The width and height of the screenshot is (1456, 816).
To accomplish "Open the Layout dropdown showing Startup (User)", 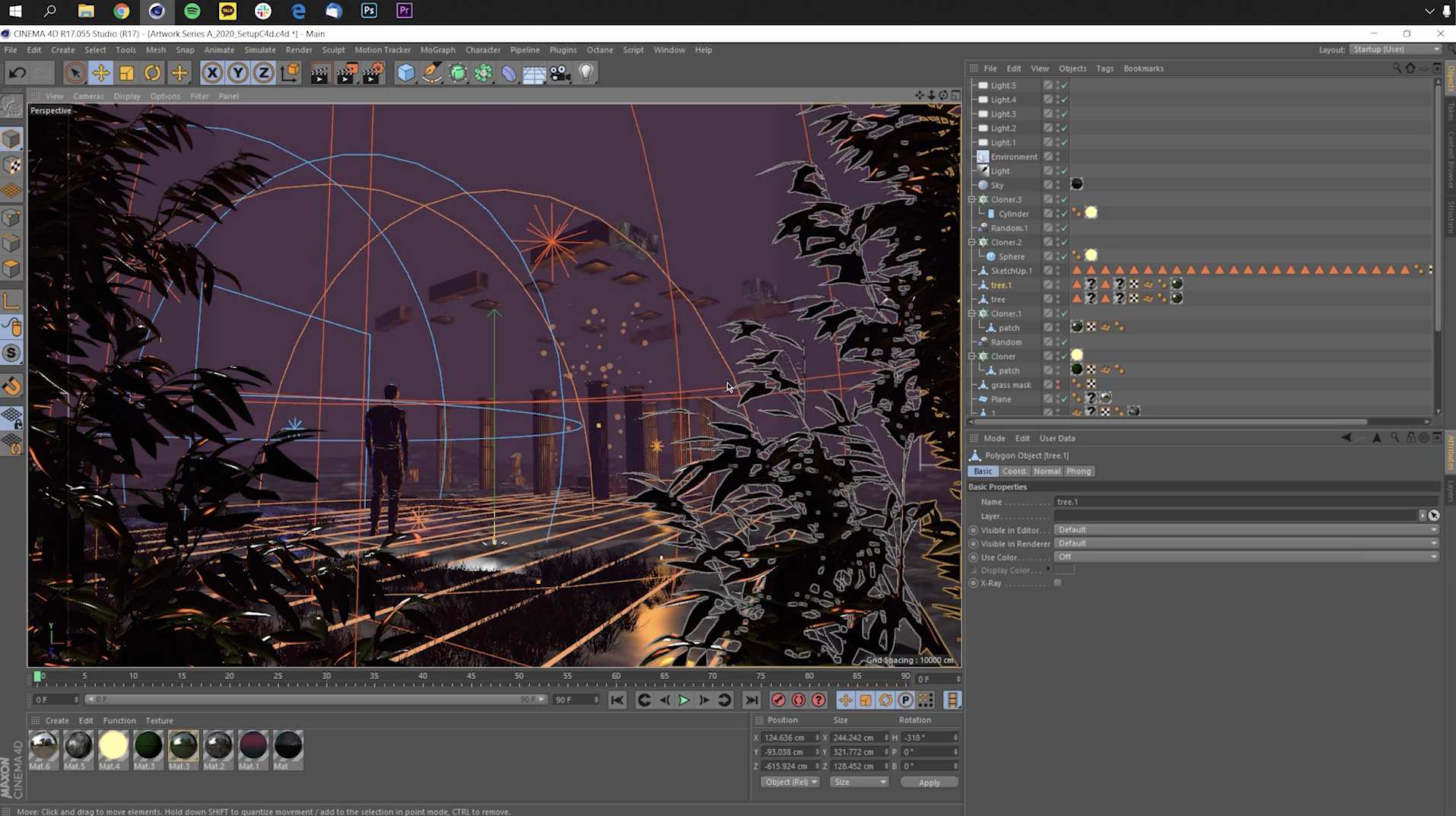I will 1397,49.
